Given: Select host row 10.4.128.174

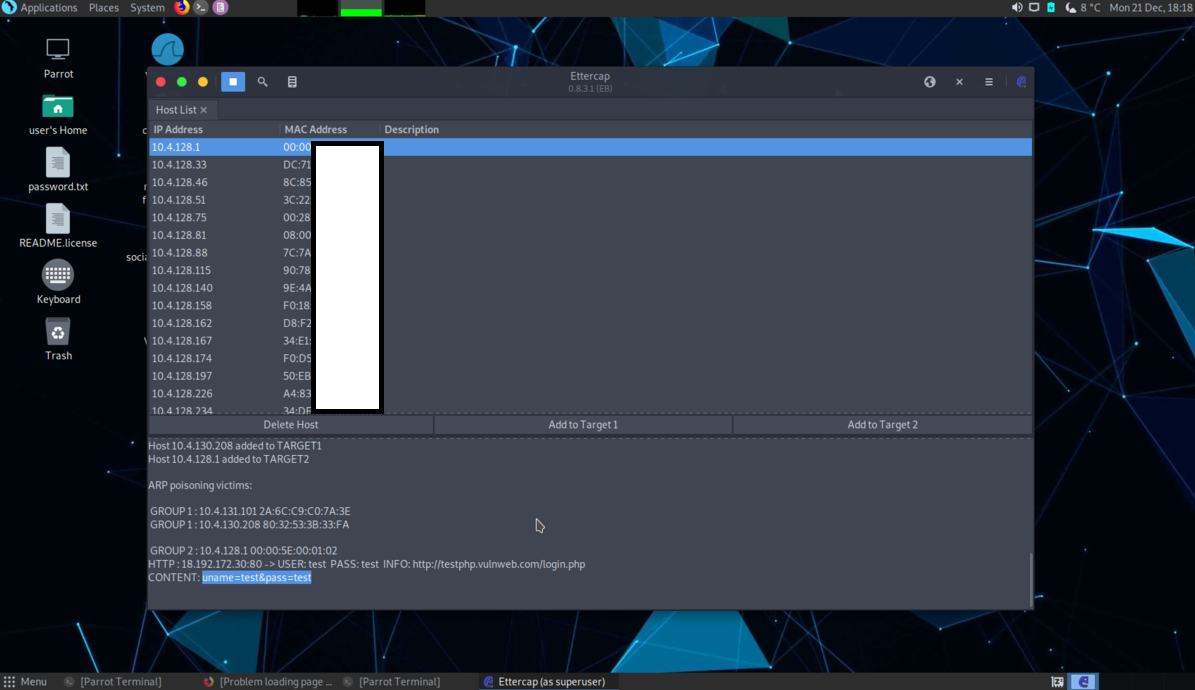Looking at the screenshot, I should tap(591, 358).
